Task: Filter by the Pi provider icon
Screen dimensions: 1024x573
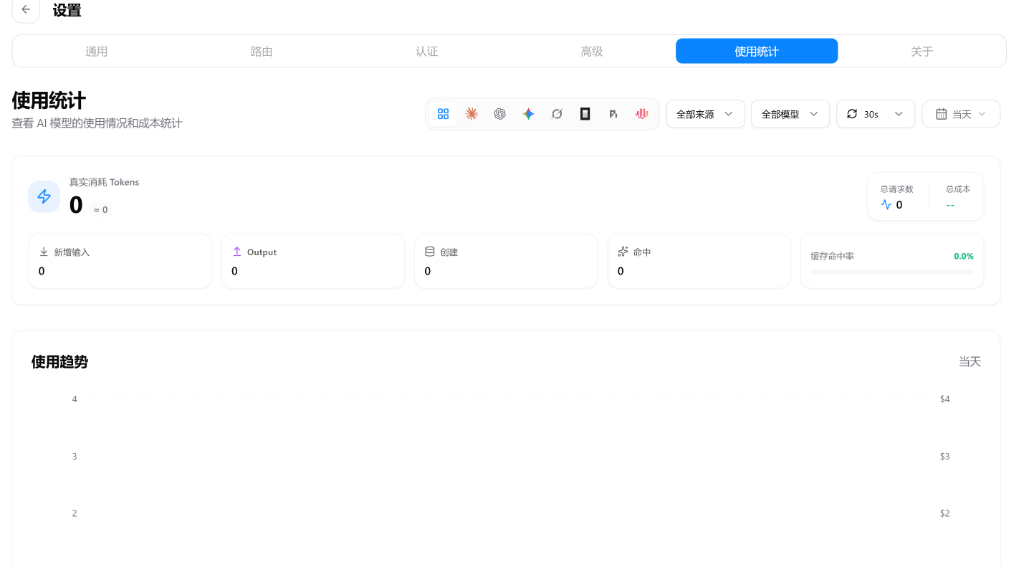Action: click(613, 114)
